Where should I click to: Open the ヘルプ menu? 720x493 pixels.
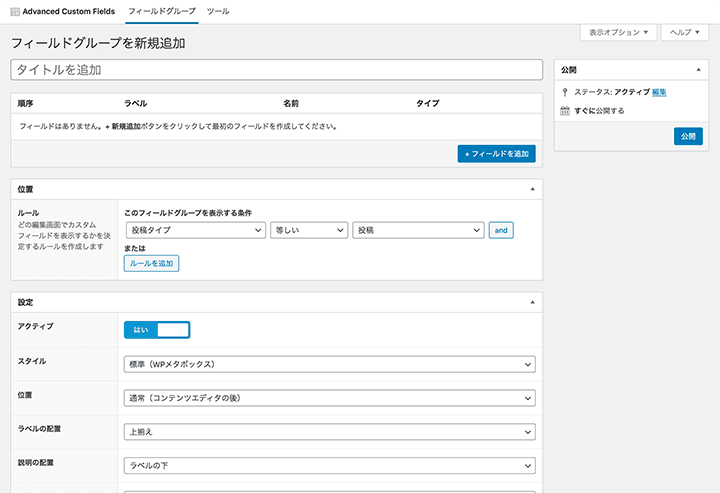[684, 32]
